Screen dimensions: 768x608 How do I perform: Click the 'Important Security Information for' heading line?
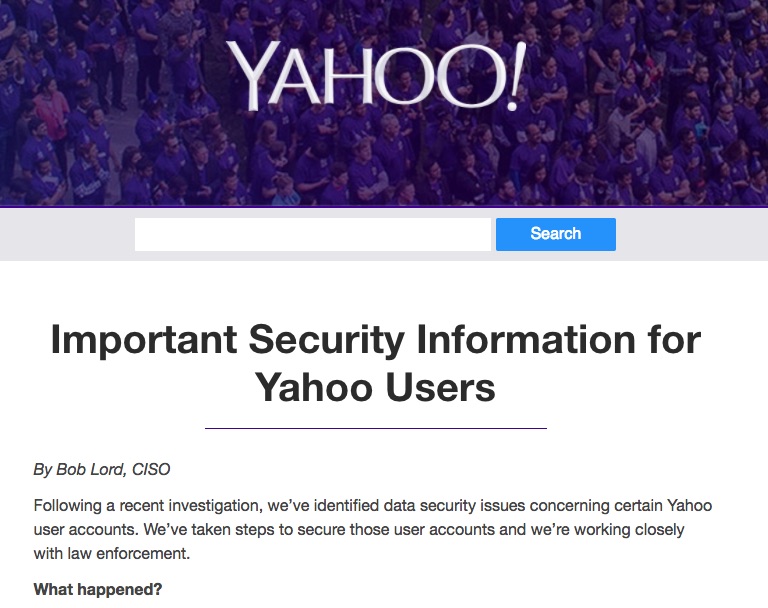point(376,340)
